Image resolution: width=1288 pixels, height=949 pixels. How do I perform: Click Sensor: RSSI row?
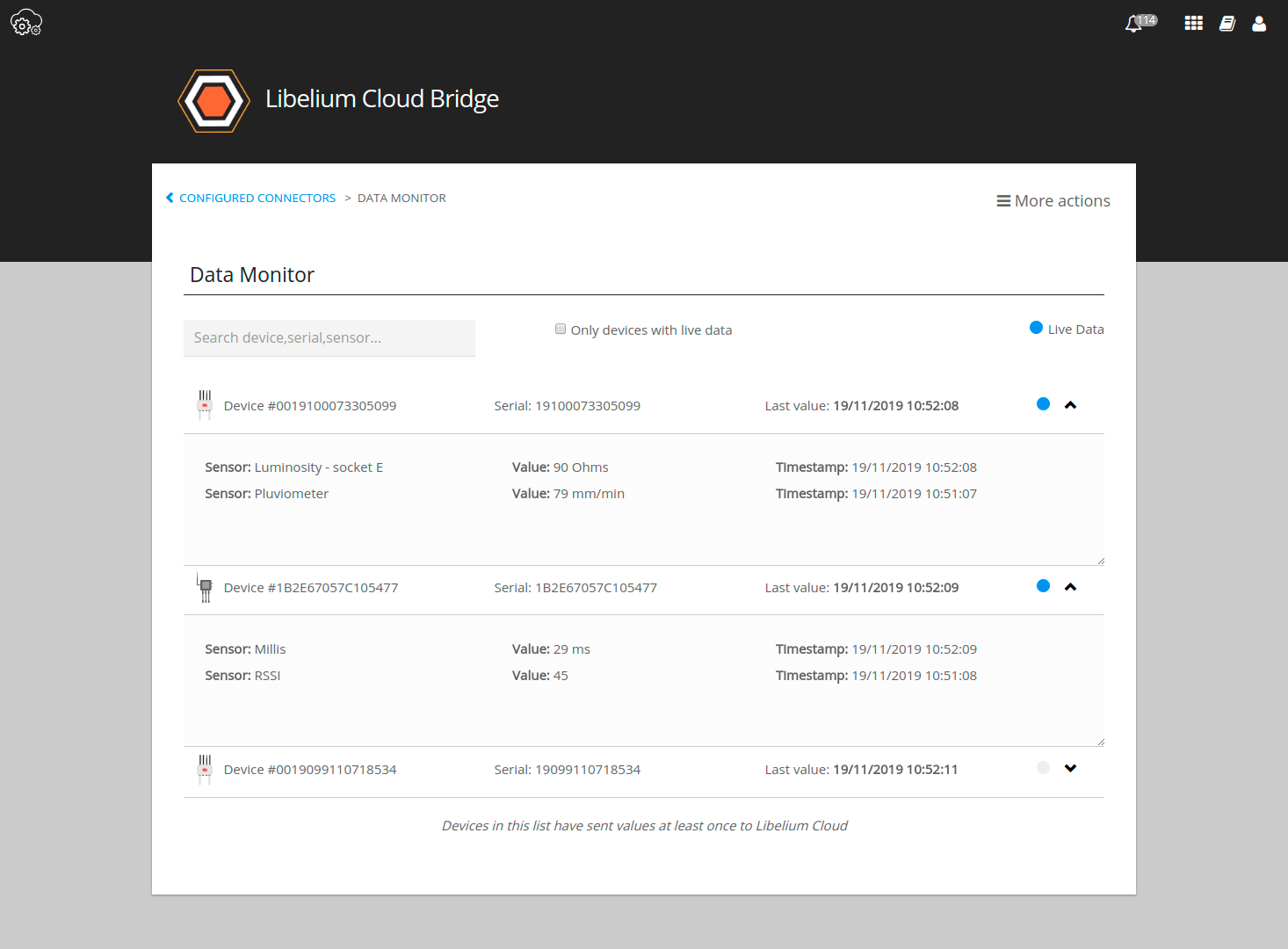pos(242,676)
